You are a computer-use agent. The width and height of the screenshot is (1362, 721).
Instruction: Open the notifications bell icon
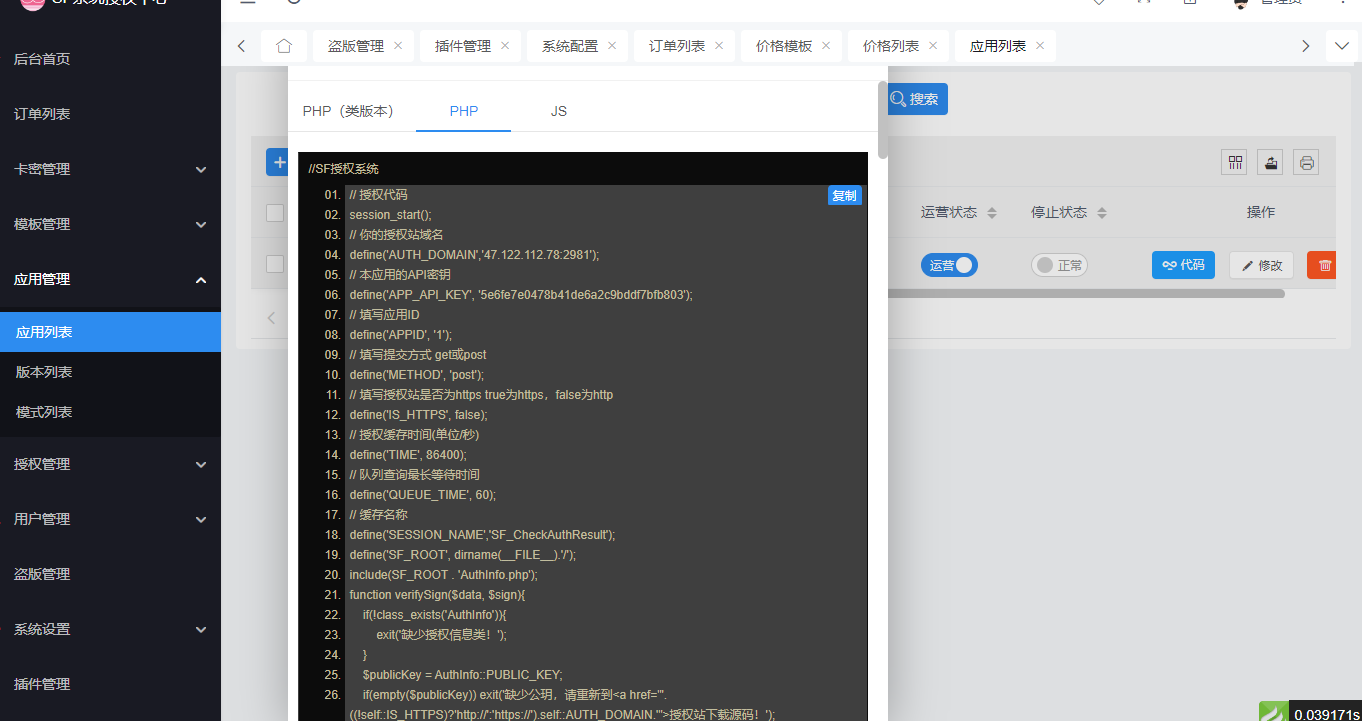pyautogui.click(x=1097, y=3)
